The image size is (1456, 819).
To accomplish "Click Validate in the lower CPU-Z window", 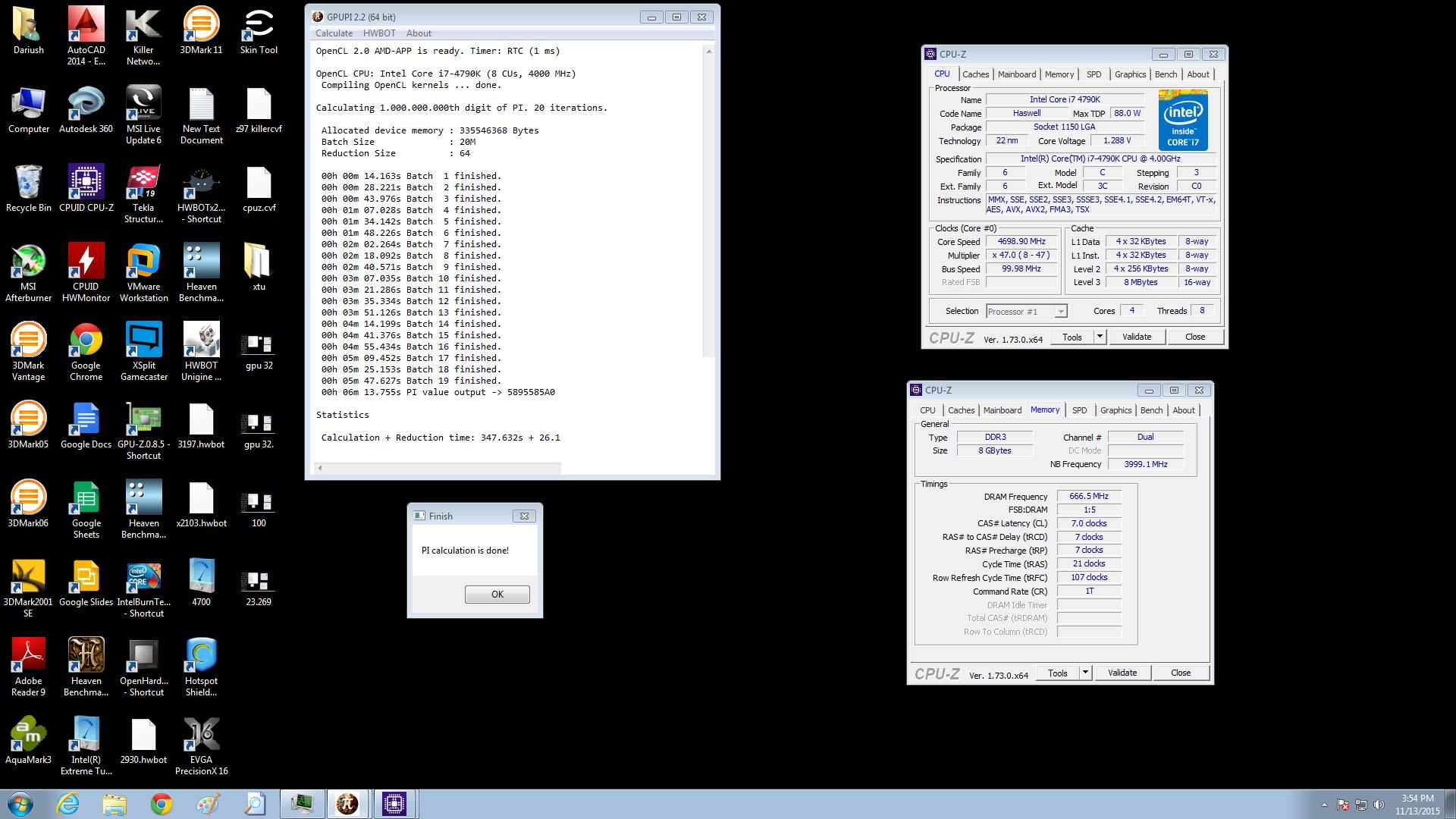I will click(1122, 673).
